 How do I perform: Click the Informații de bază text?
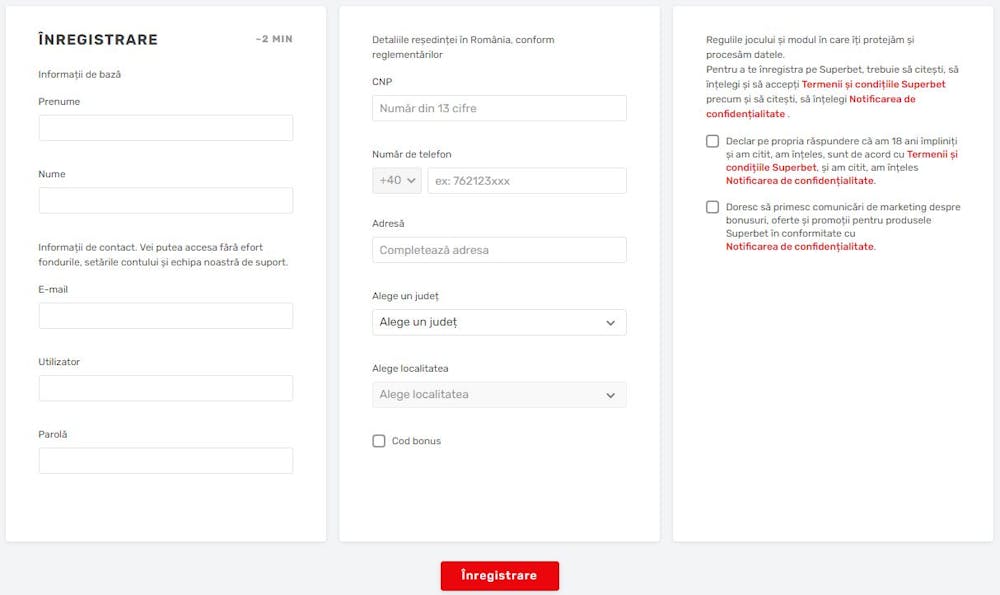pyautogui.click(x=80, y=74)
